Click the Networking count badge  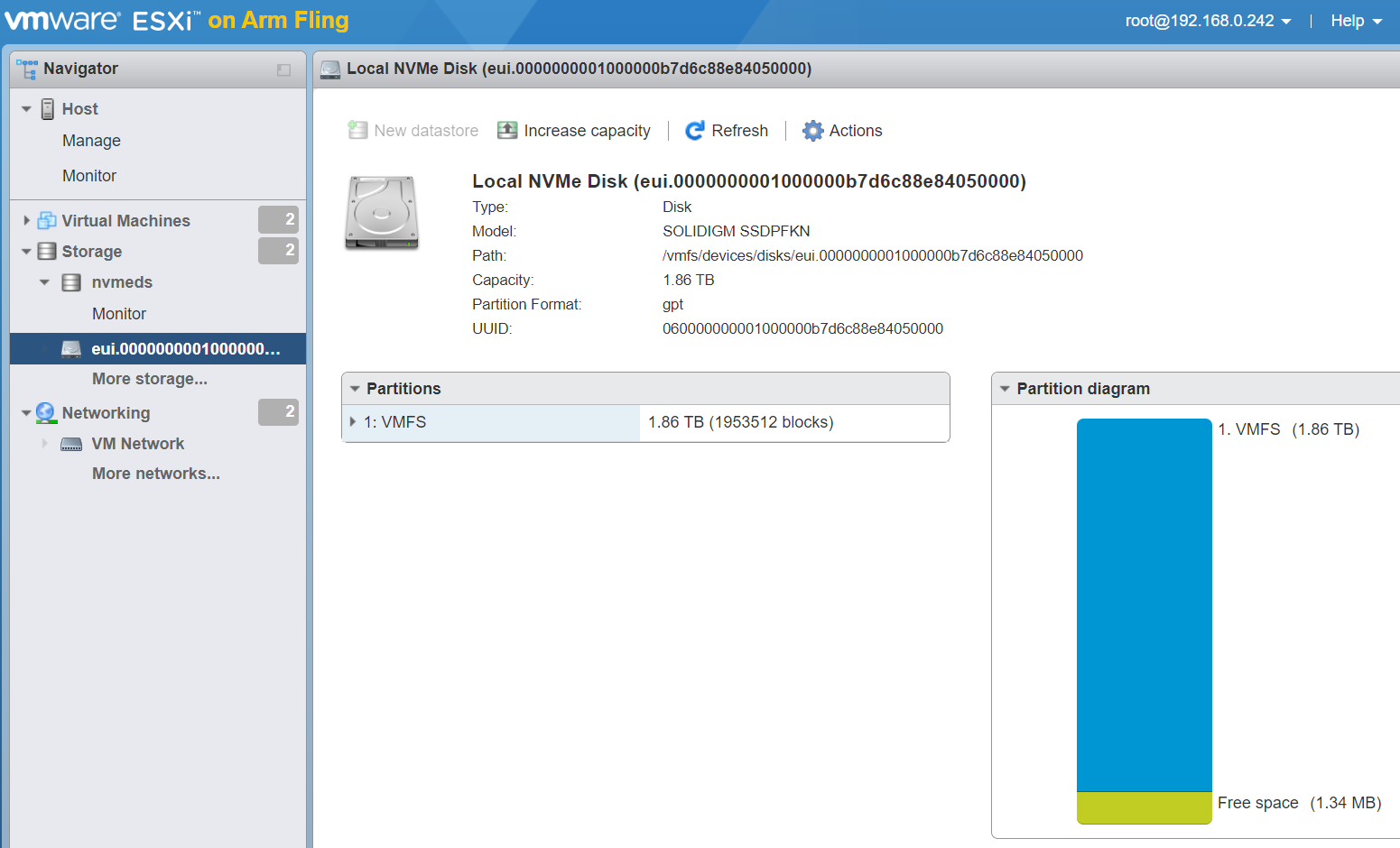(278, 411)
